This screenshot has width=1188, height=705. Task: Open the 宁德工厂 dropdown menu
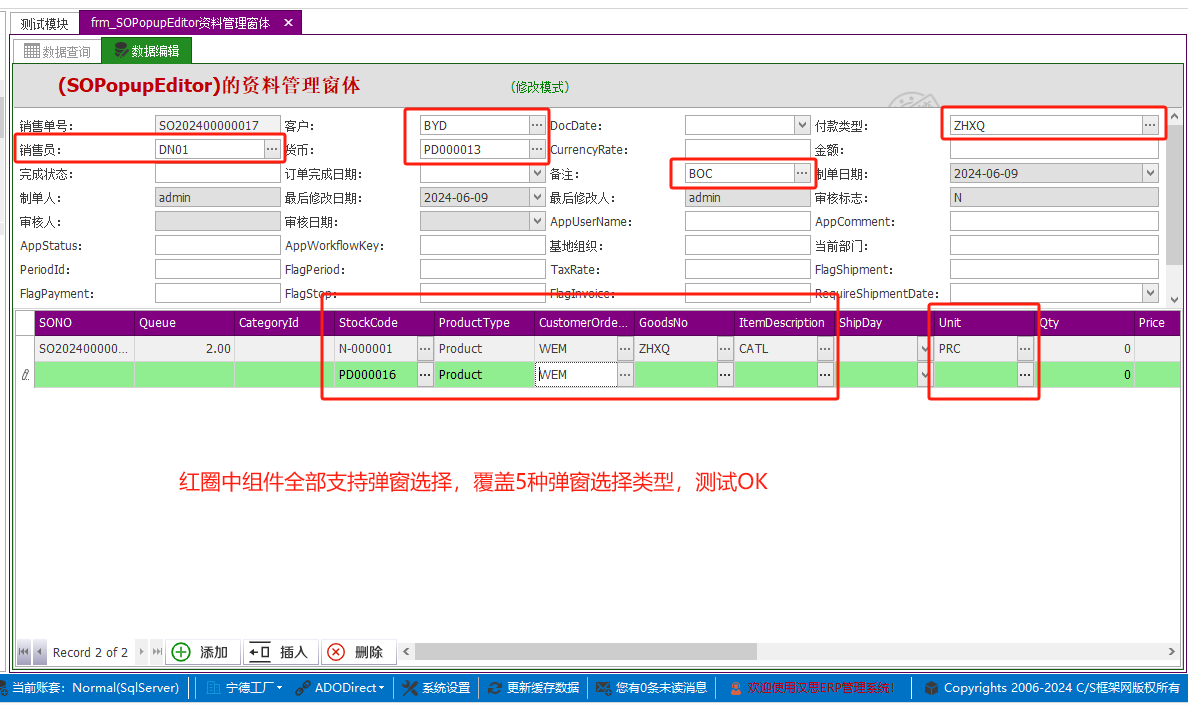(245, 688)
